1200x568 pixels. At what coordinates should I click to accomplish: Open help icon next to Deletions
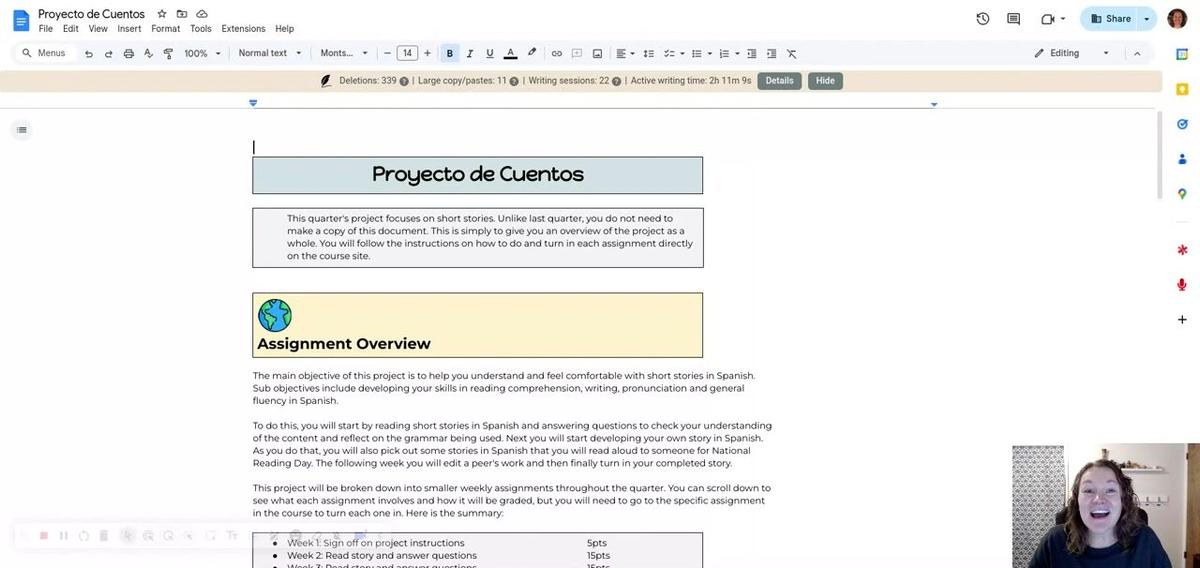coord(404,81)
